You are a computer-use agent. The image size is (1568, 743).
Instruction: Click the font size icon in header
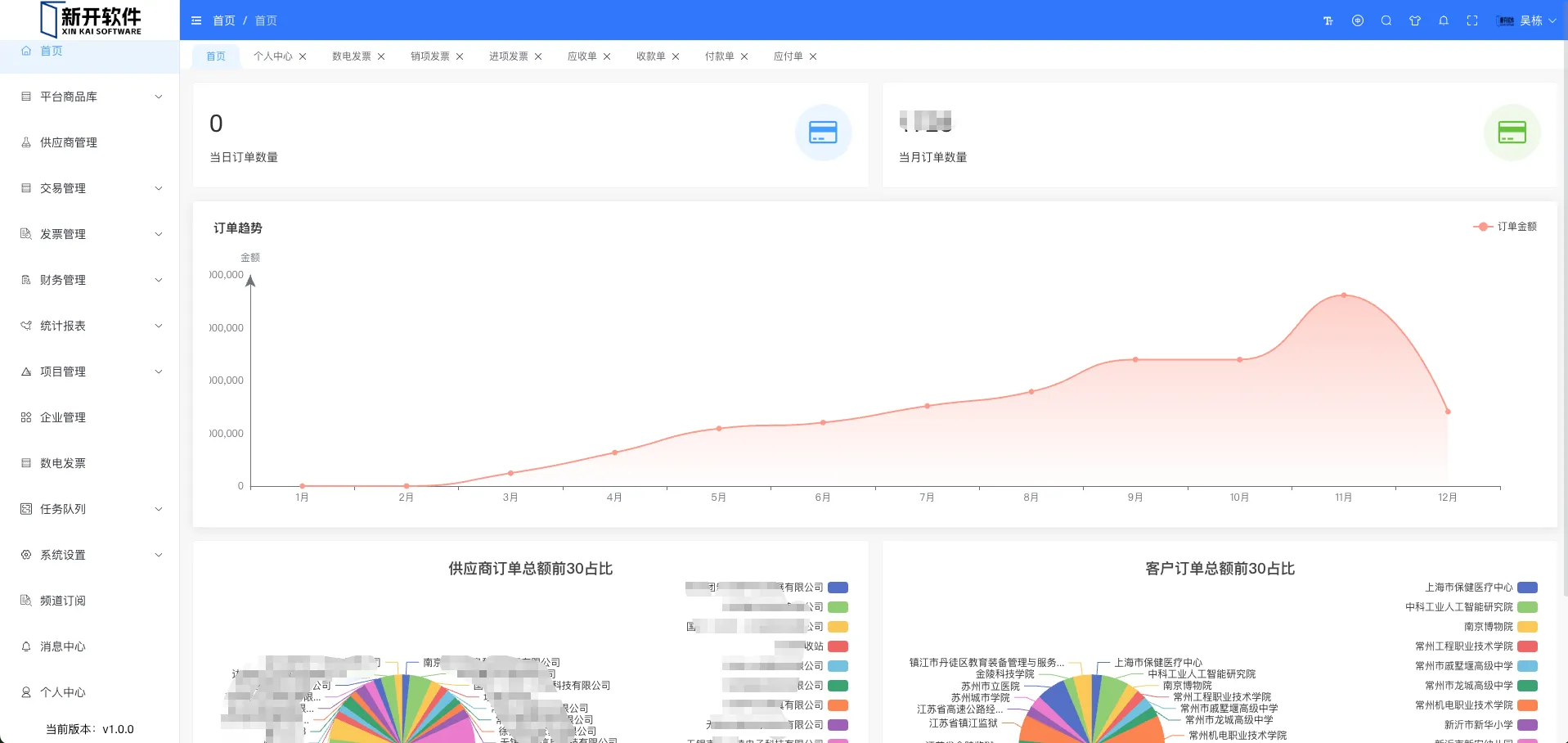pos(1328,20)
